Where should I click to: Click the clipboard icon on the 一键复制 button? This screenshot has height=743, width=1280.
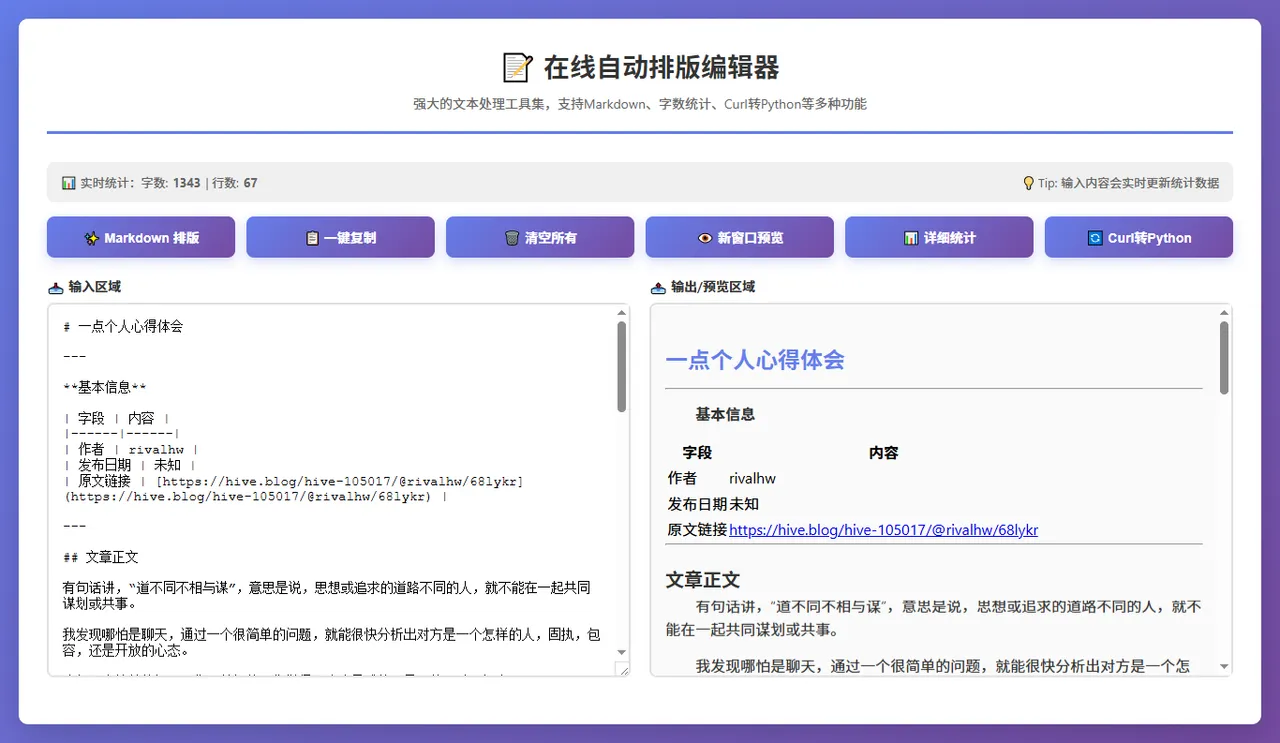click(x=312, y=238)
